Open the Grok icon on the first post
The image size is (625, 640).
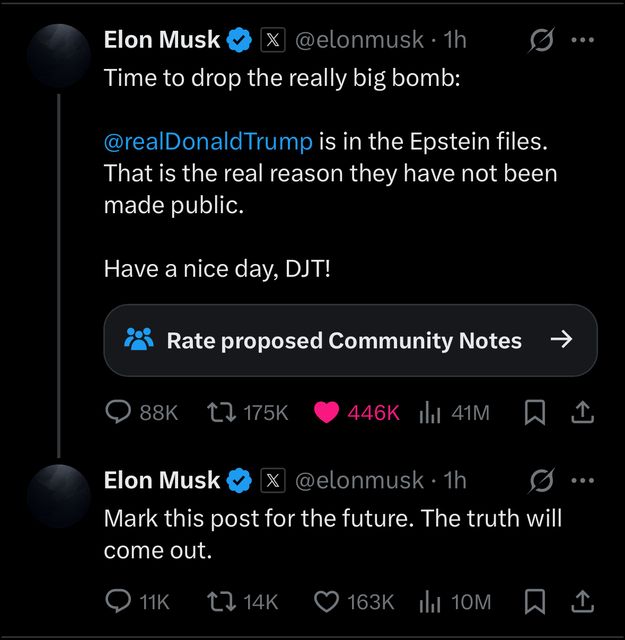pyautogui.click(x=541, y=40)
